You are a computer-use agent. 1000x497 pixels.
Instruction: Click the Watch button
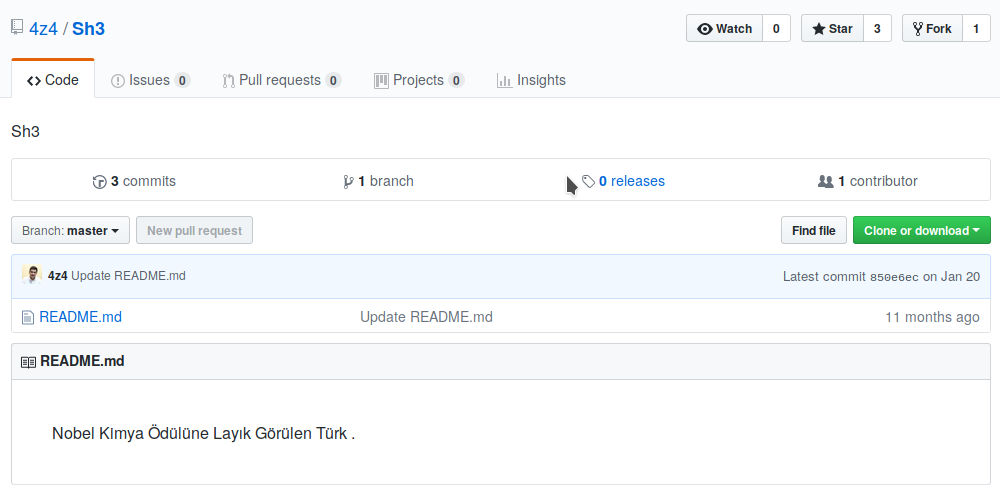[x=724, y=28]
